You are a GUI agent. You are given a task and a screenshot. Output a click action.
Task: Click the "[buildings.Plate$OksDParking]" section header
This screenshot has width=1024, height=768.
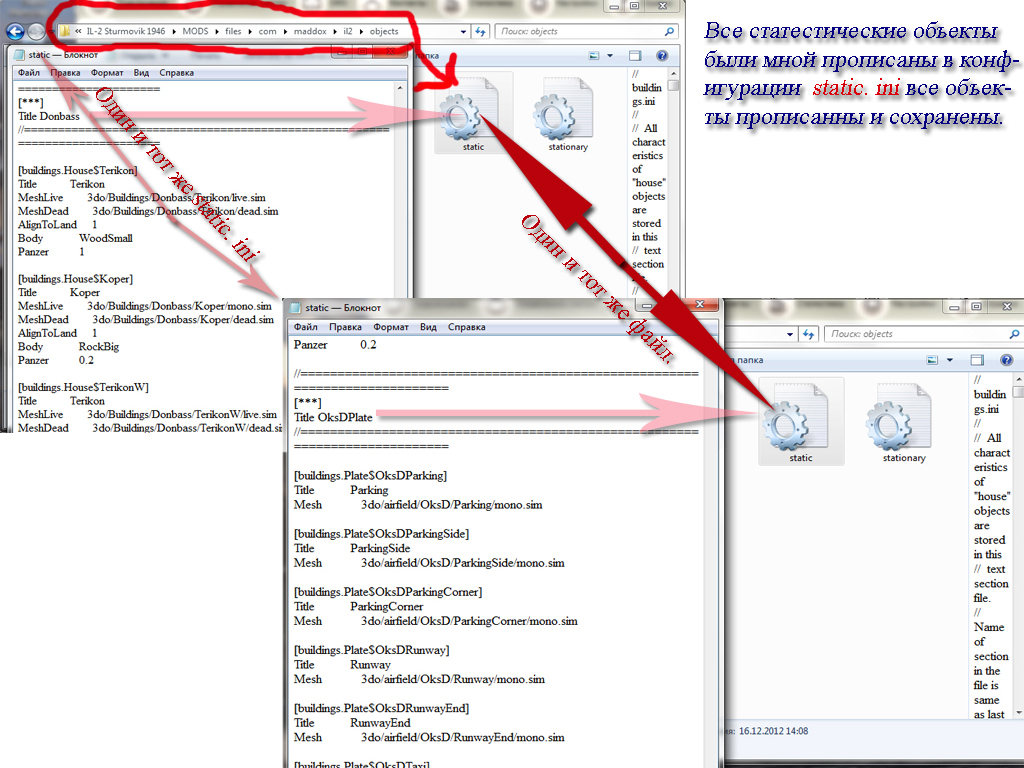(370, 475)
